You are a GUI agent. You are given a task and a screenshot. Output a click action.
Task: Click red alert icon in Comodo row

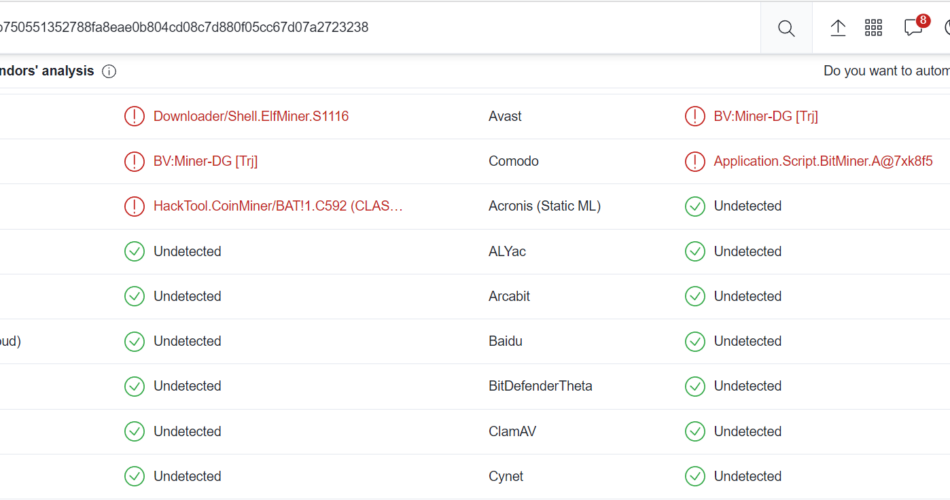695,161
